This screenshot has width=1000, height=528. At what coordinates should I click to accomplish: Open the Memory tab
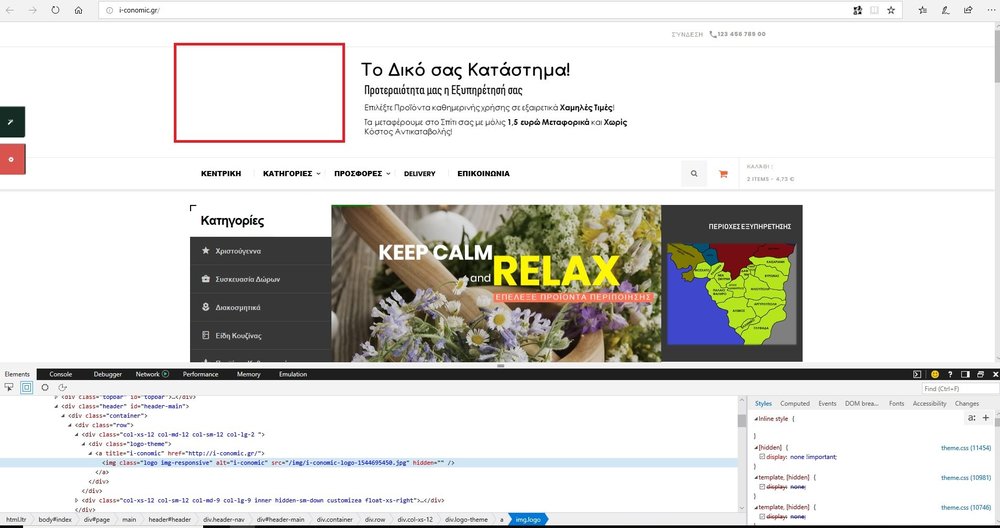click(249, 374)
